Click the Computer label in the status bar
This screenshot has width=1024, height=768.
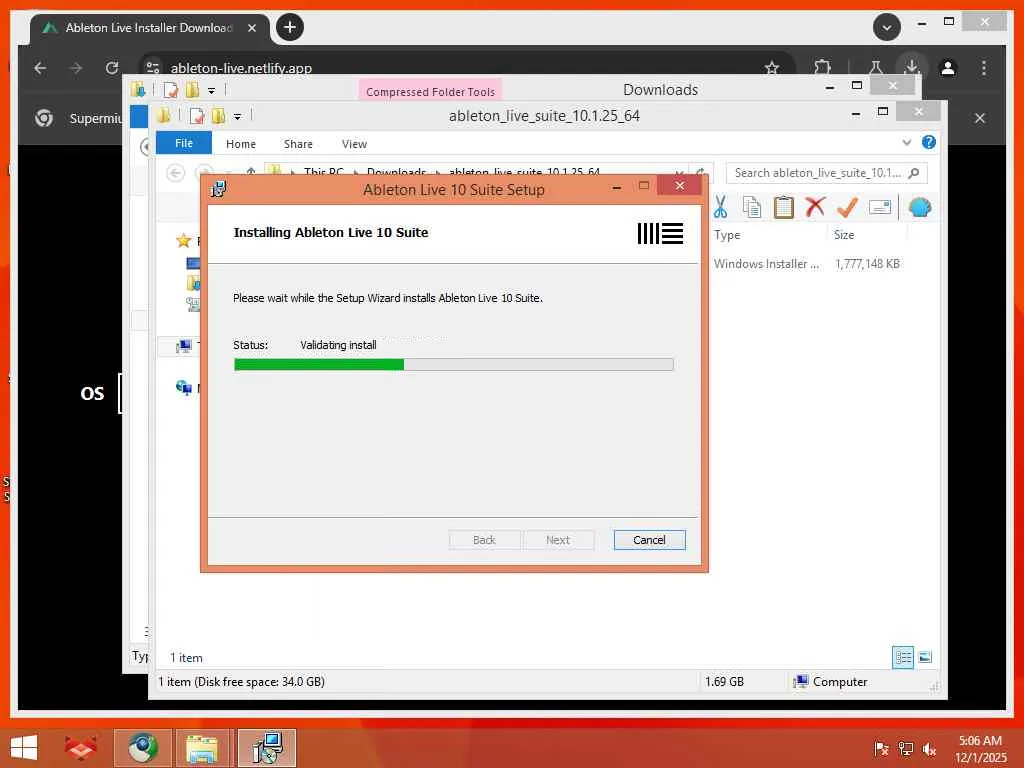(x=840, y=682)
